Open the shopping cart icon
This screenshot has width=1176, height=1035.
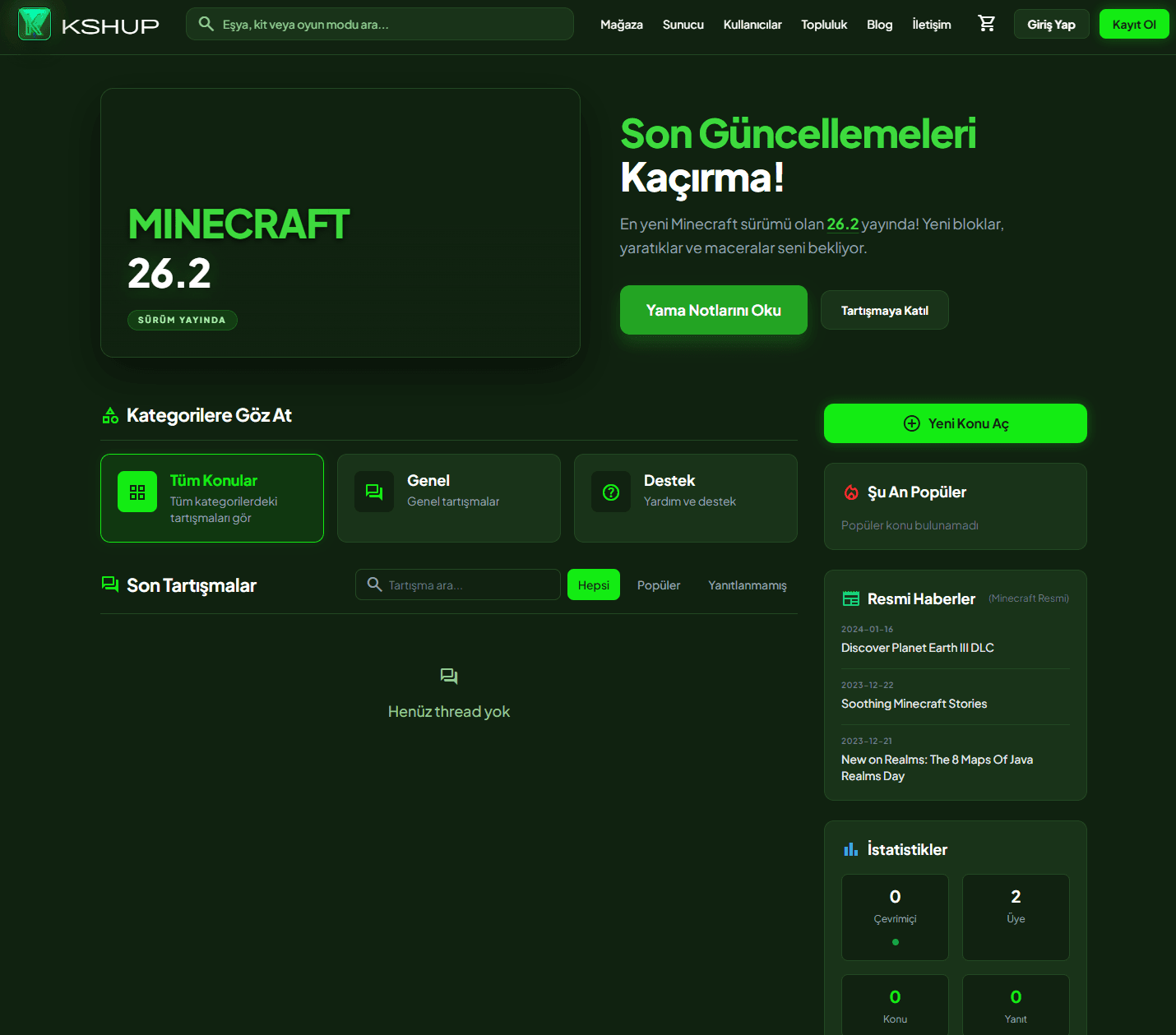pos(987,24)
